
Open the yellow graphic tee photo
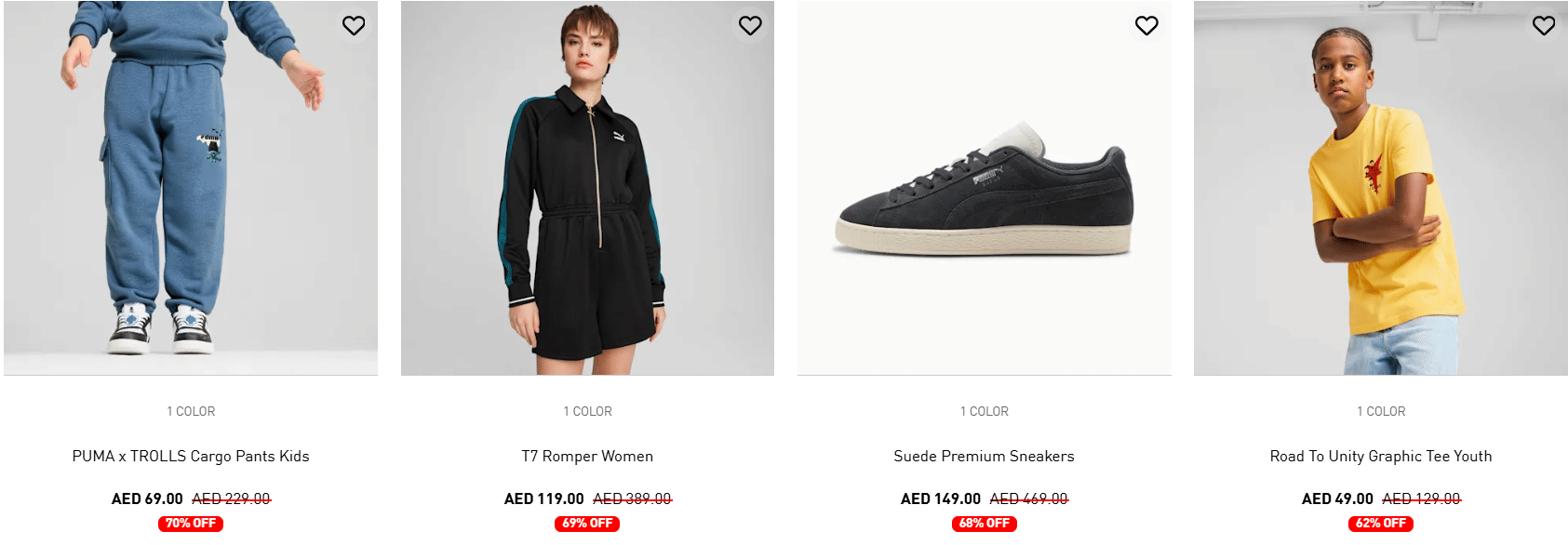point(1381,188)
